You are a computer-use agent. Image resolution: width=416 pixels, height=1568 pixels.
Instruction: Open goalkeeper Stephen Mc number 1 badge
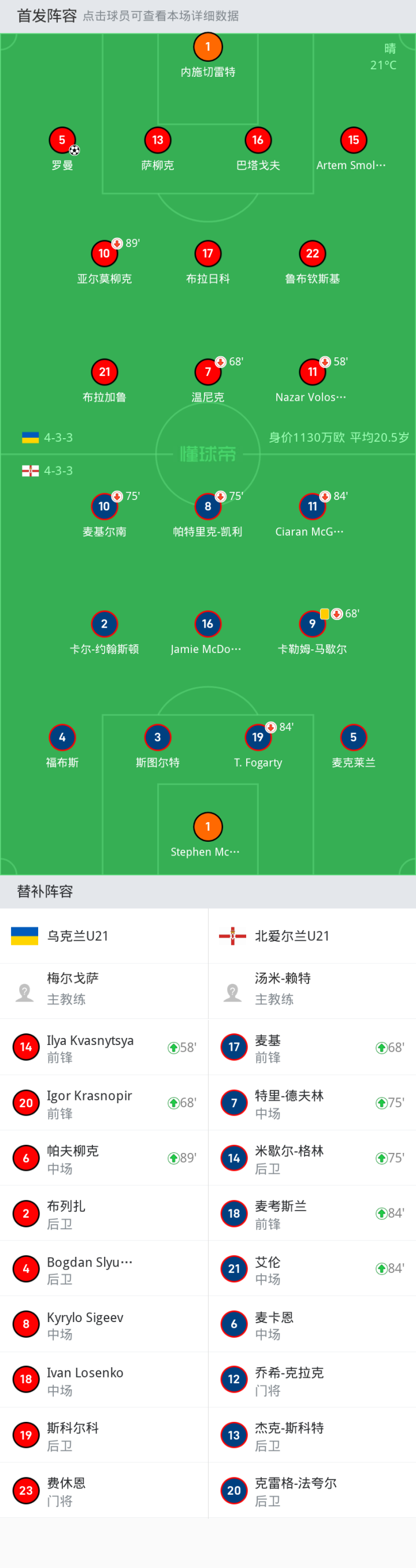pos(207,827)
